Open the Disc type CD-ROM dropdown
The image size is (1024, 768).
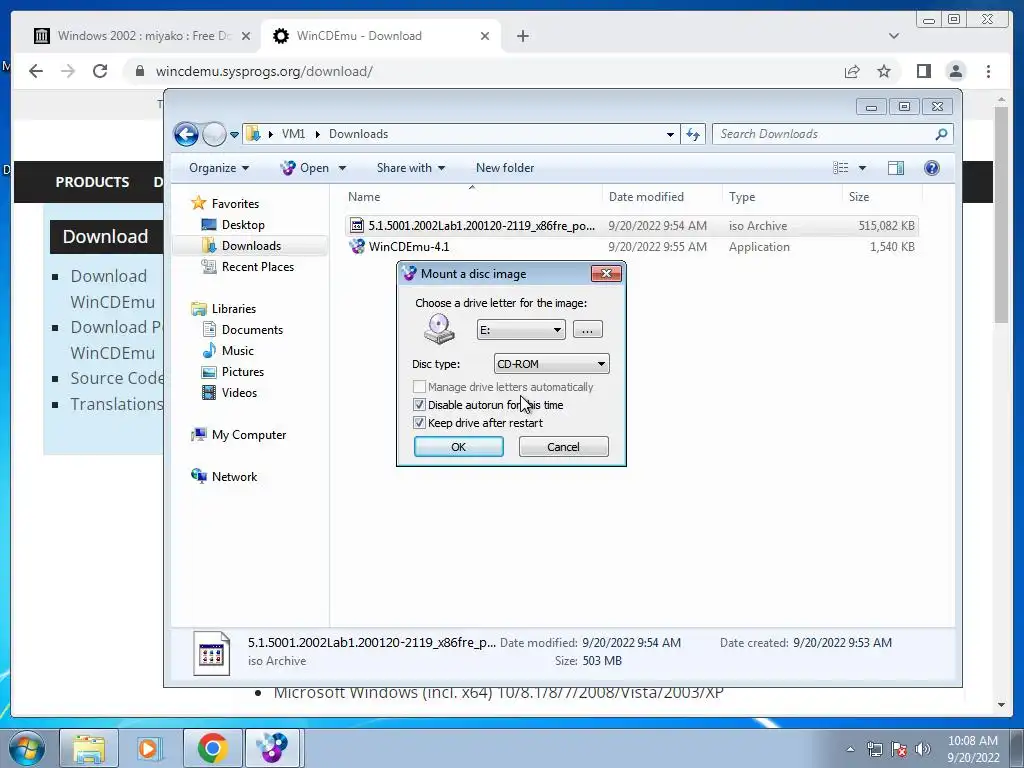(551, 364)
